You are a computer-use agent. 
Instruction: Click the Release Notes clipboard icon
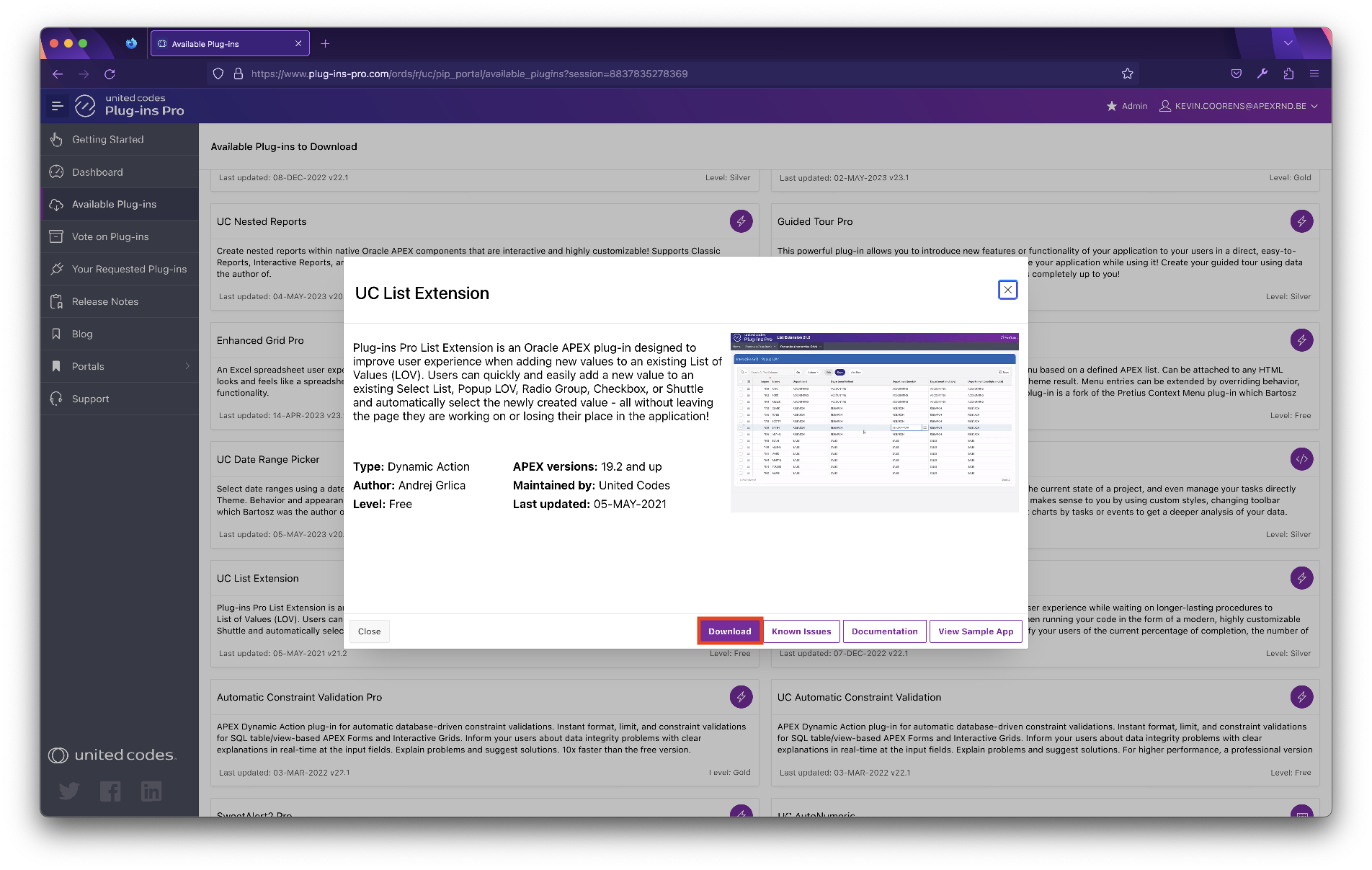pyautogui.click(x=56, y=301)
